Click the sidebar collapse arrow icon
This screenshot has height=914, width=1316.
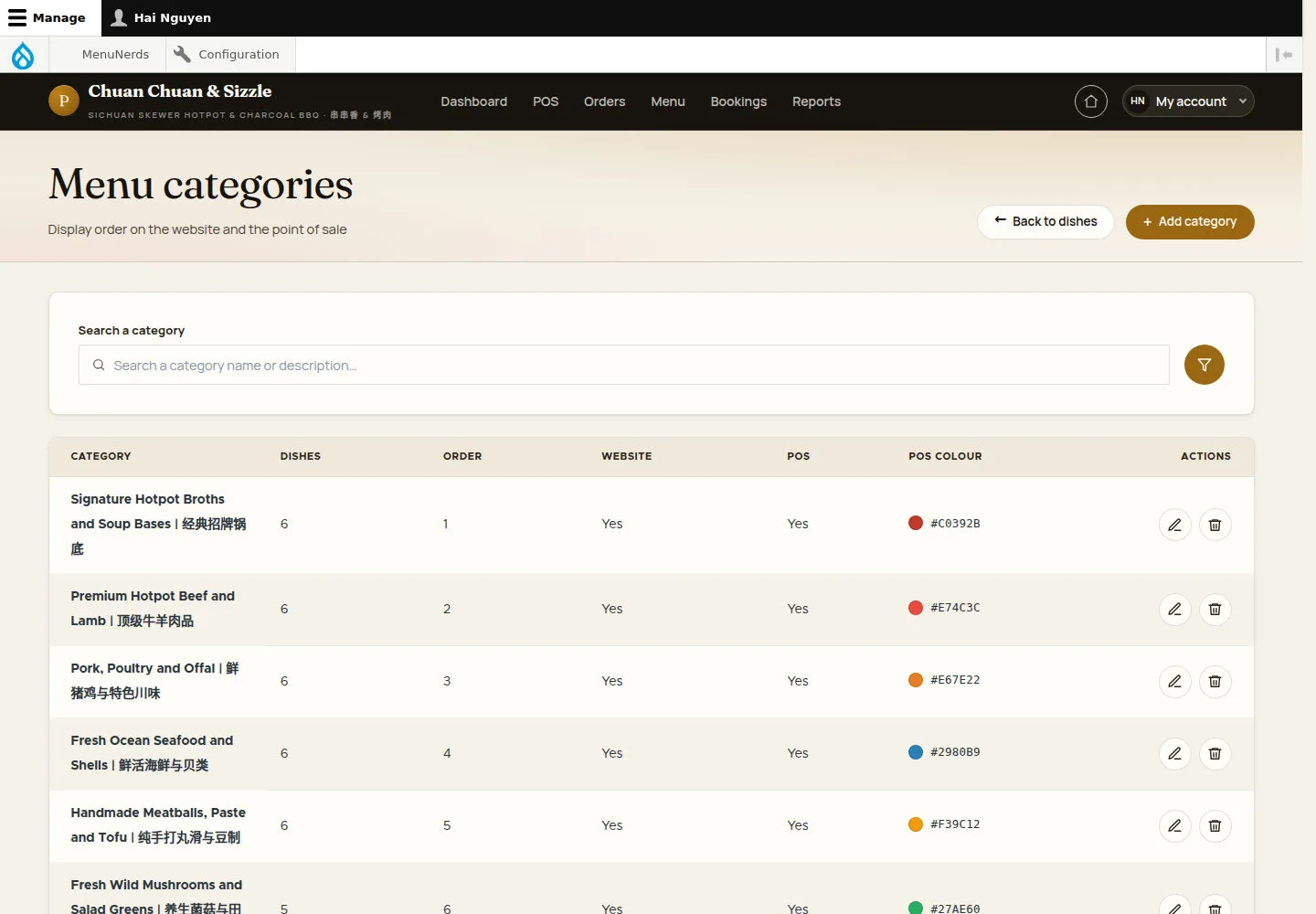click(x=1284, y=55)
